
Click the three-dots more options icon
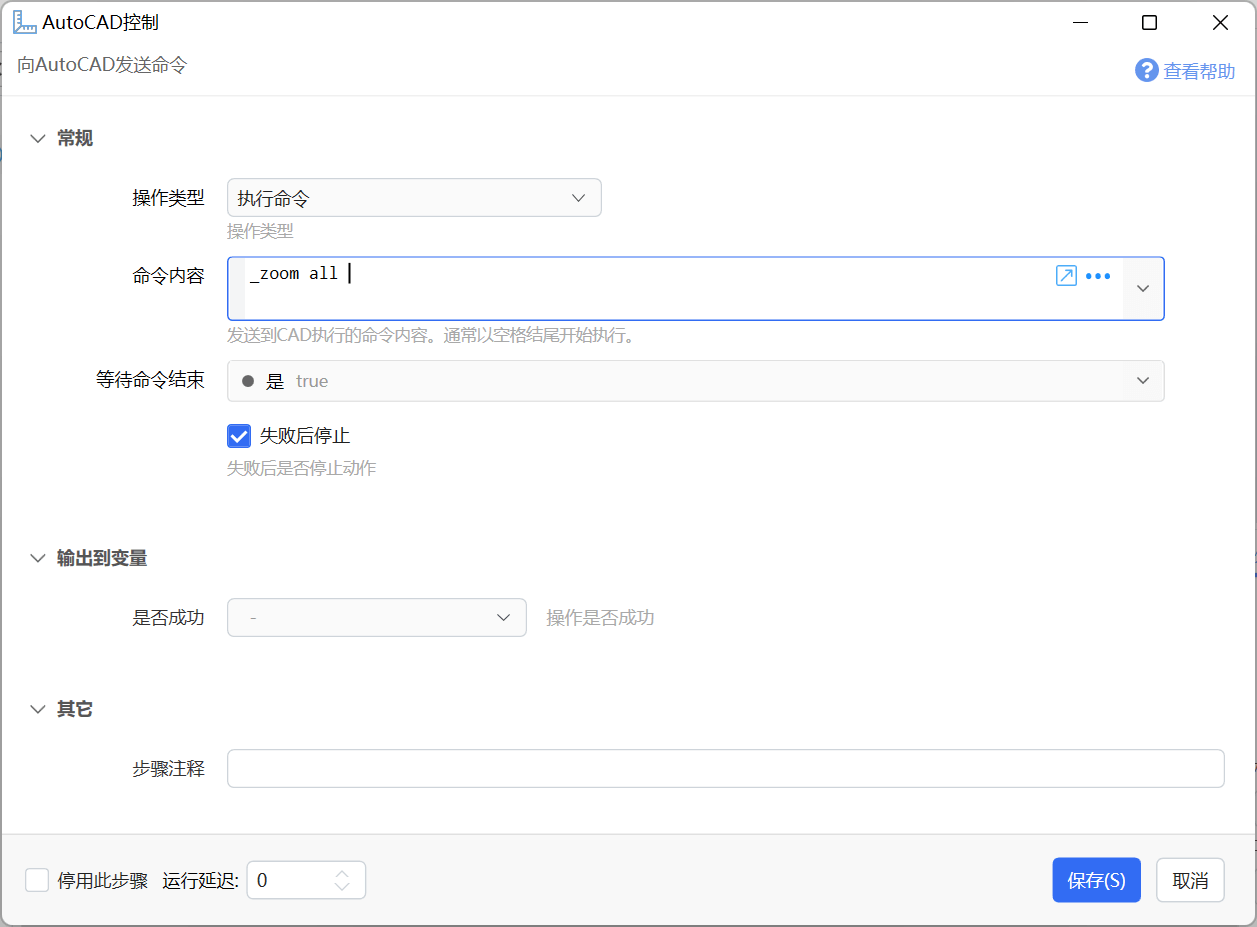(x=1098, y=276)
